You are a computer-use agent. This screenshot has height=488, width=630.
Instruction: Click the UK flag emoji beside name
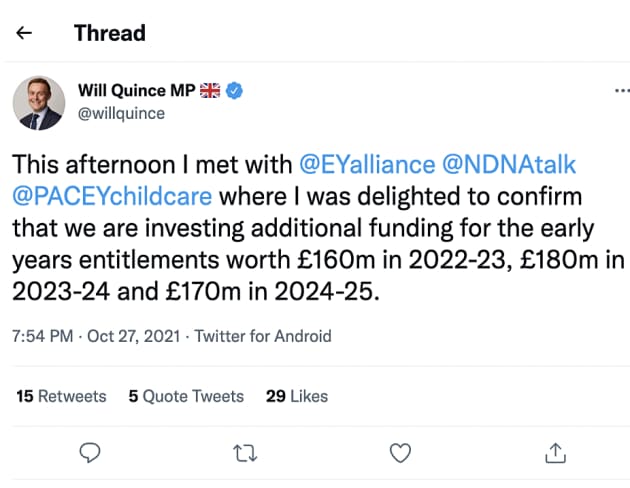[x=210, y=91]
